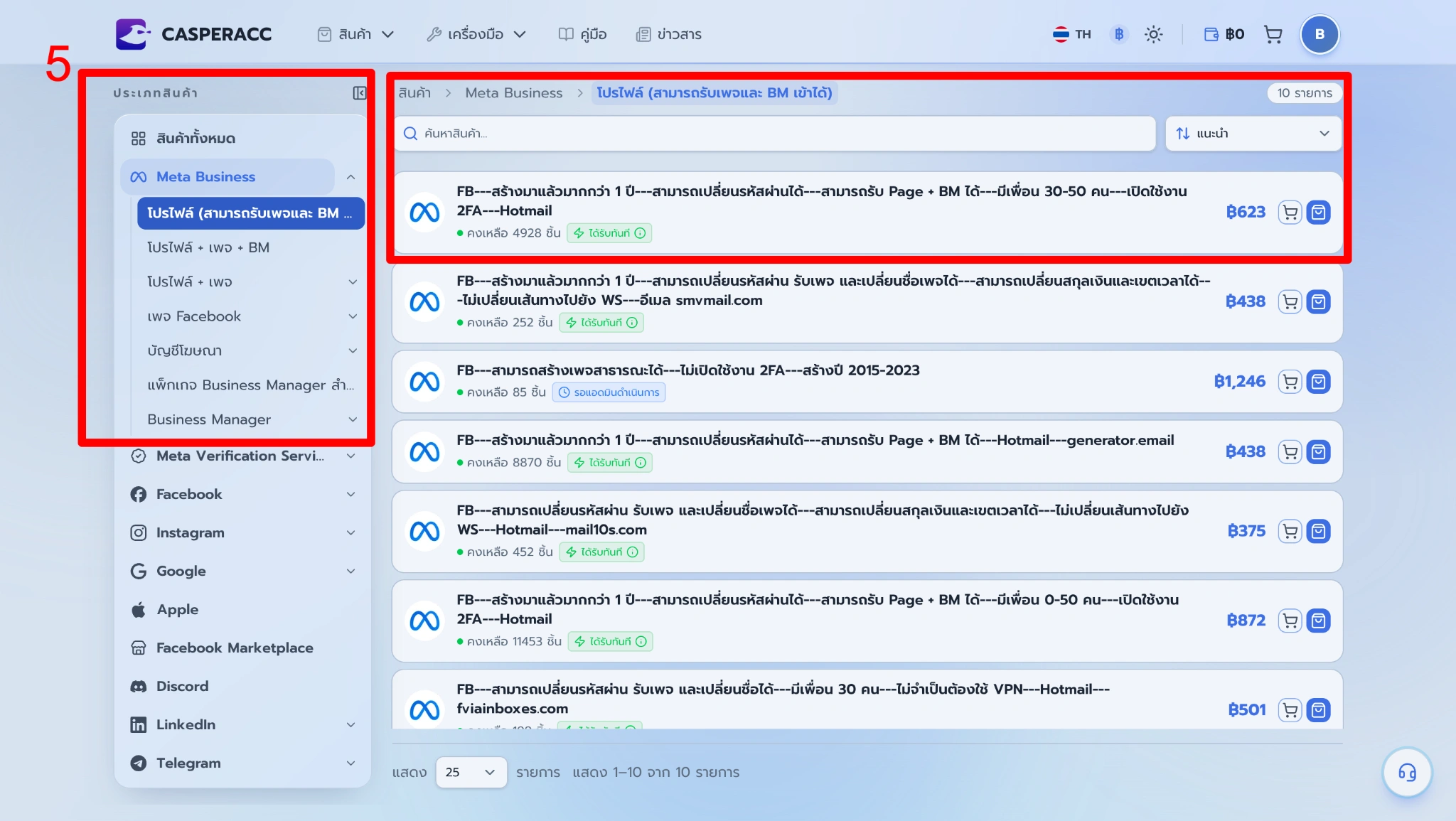This screenshot has height=821, width=1456.
Task: Select the Apple category
Action: (x=242, y=609)
